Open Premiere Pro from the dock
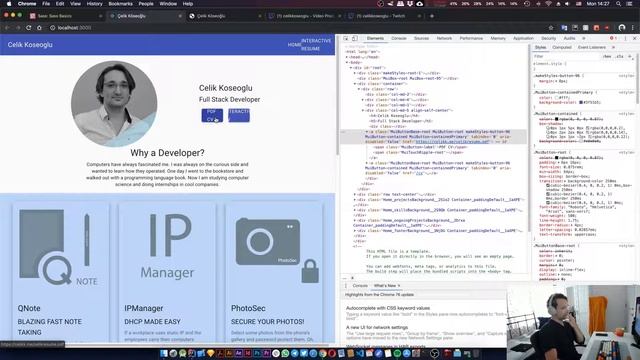640x360 pixels. click(x=267, y=353)
